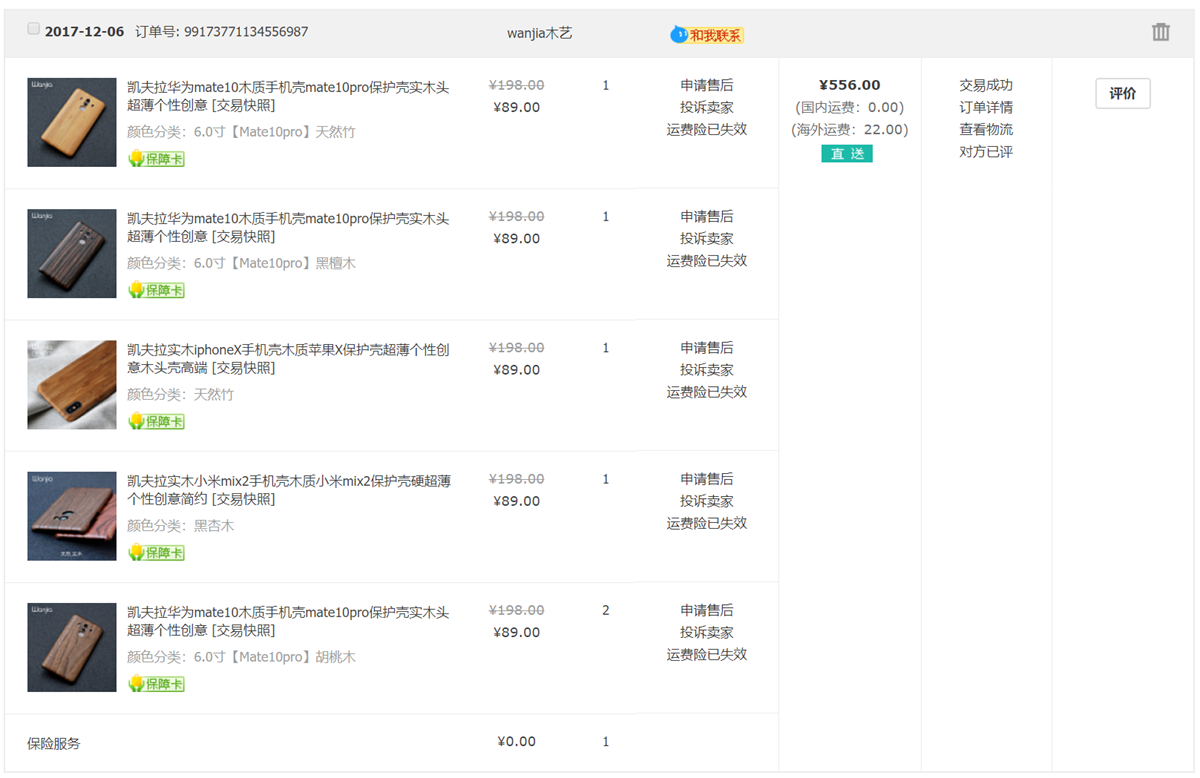1200x778 pixels.
Task: Open thumbnail of the 小米mix2 黑杏木 case
Action: coord(72,516)
